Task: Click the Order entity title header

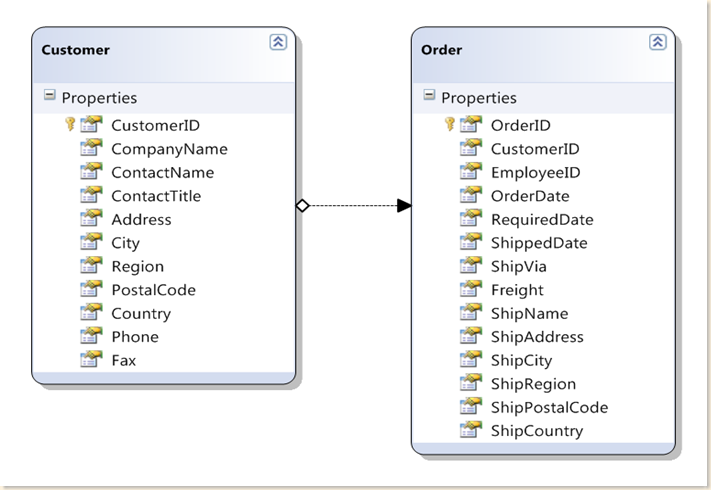Action: tap(442, 50)
